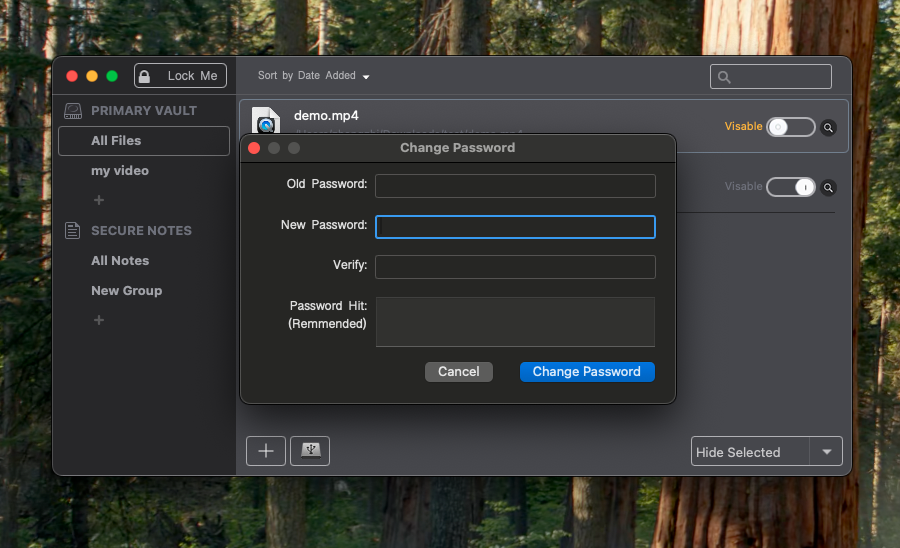Add a notes group with plus under New Group
Screen dimensions: 900x548
(x=99, y=320)
